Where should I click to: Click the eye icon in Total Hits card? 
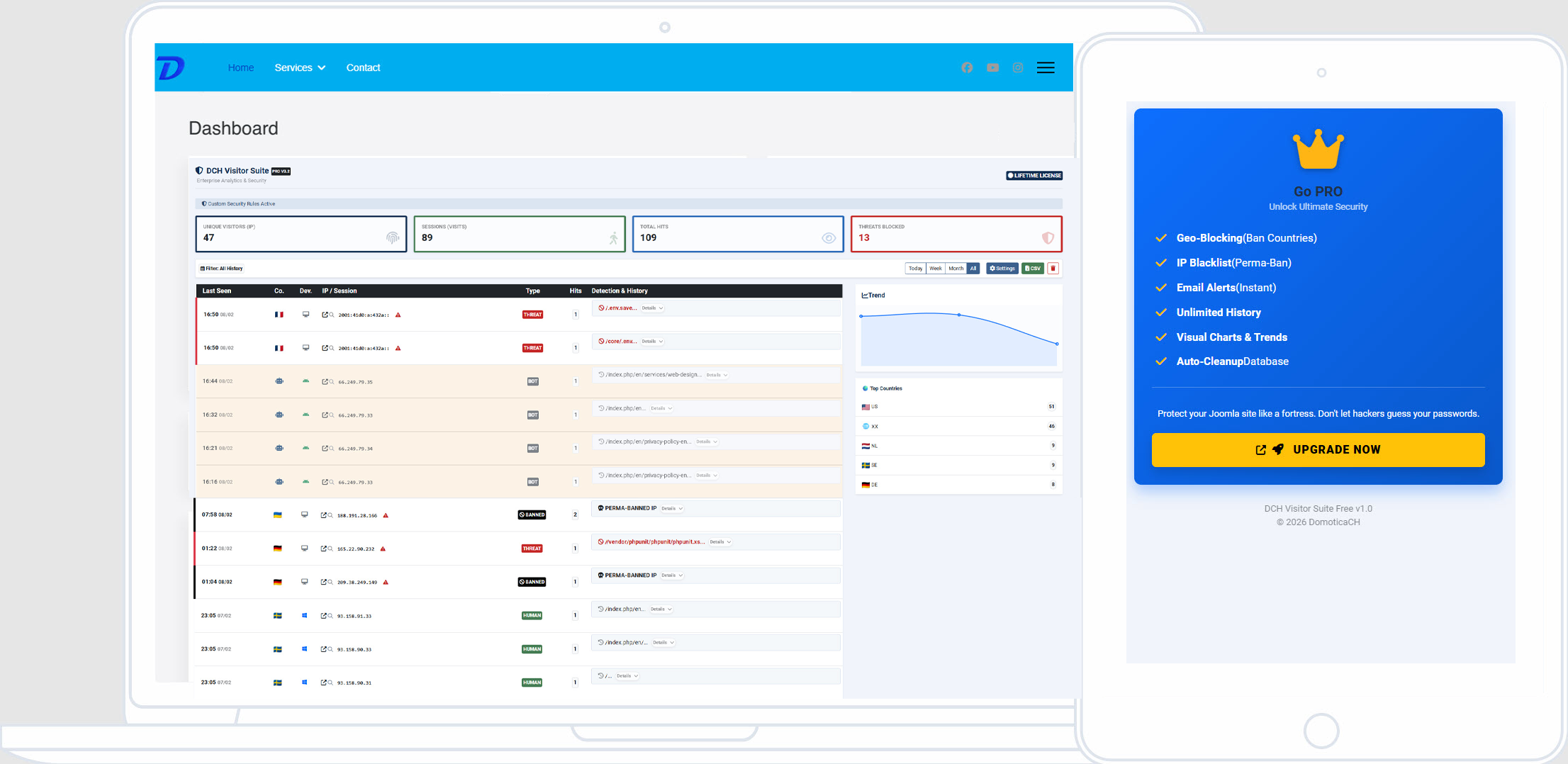point(829,238)
